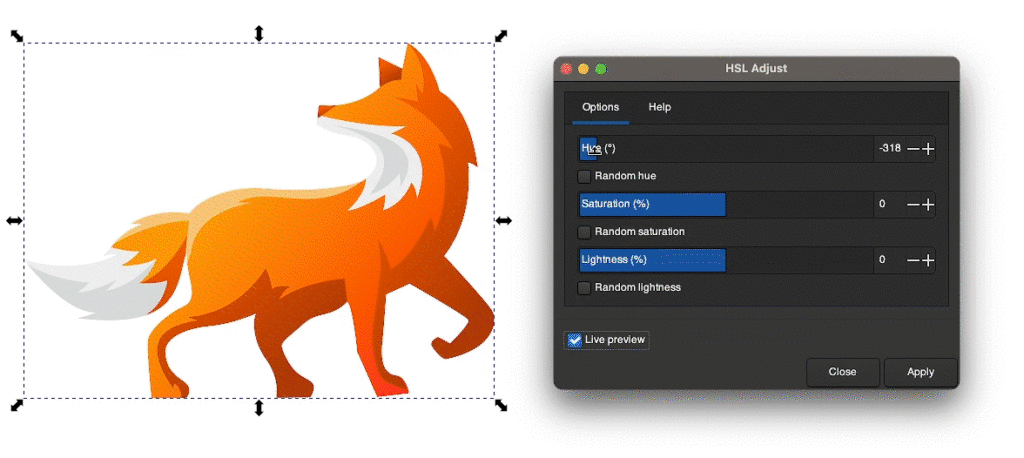The height and width of the screenshot is (458, 1024).
Task: Click the green zoom window button
Action: tap(601, 69)
